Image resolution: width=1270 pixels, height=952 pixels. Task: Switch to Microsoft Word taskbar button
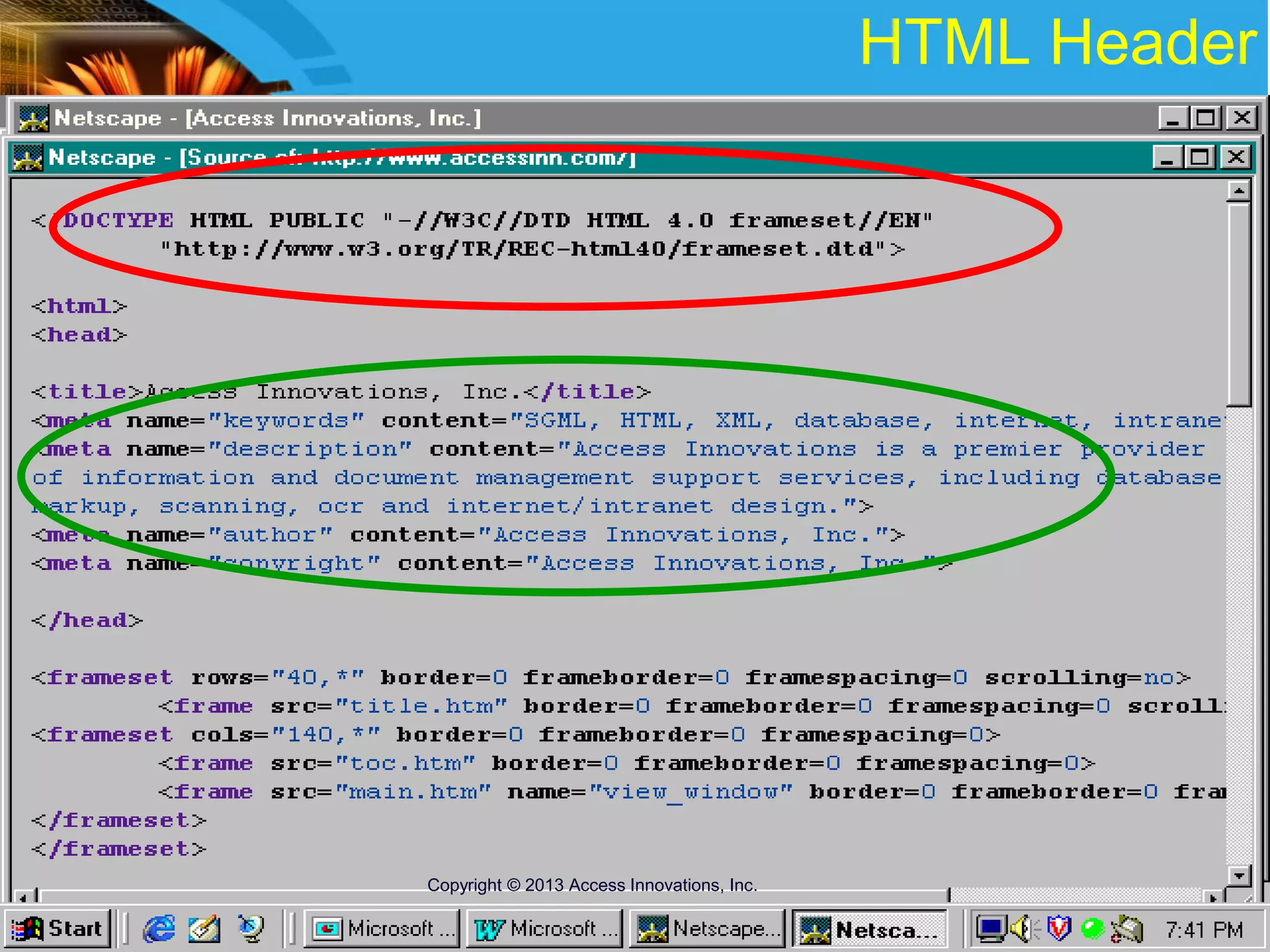tap(544, 928)
